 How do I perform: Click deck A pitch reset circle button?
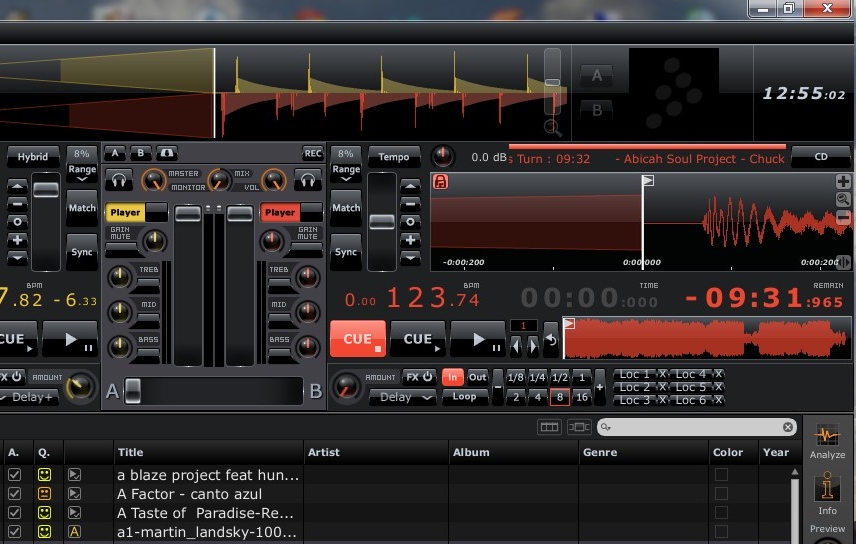click(x=17, y=222)
